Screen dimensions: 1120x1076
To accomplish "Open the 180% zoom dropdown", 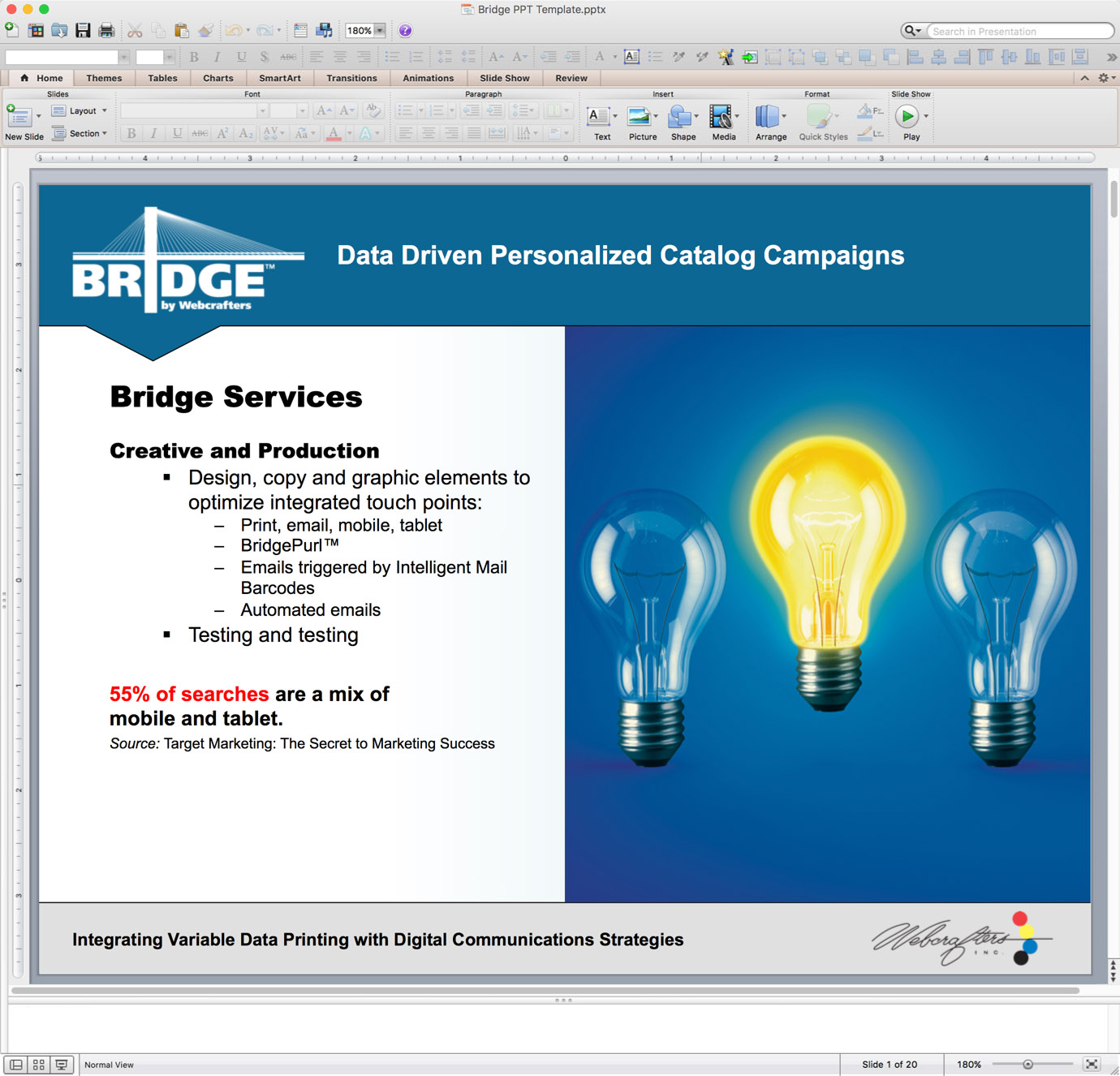I will [379, 31].
